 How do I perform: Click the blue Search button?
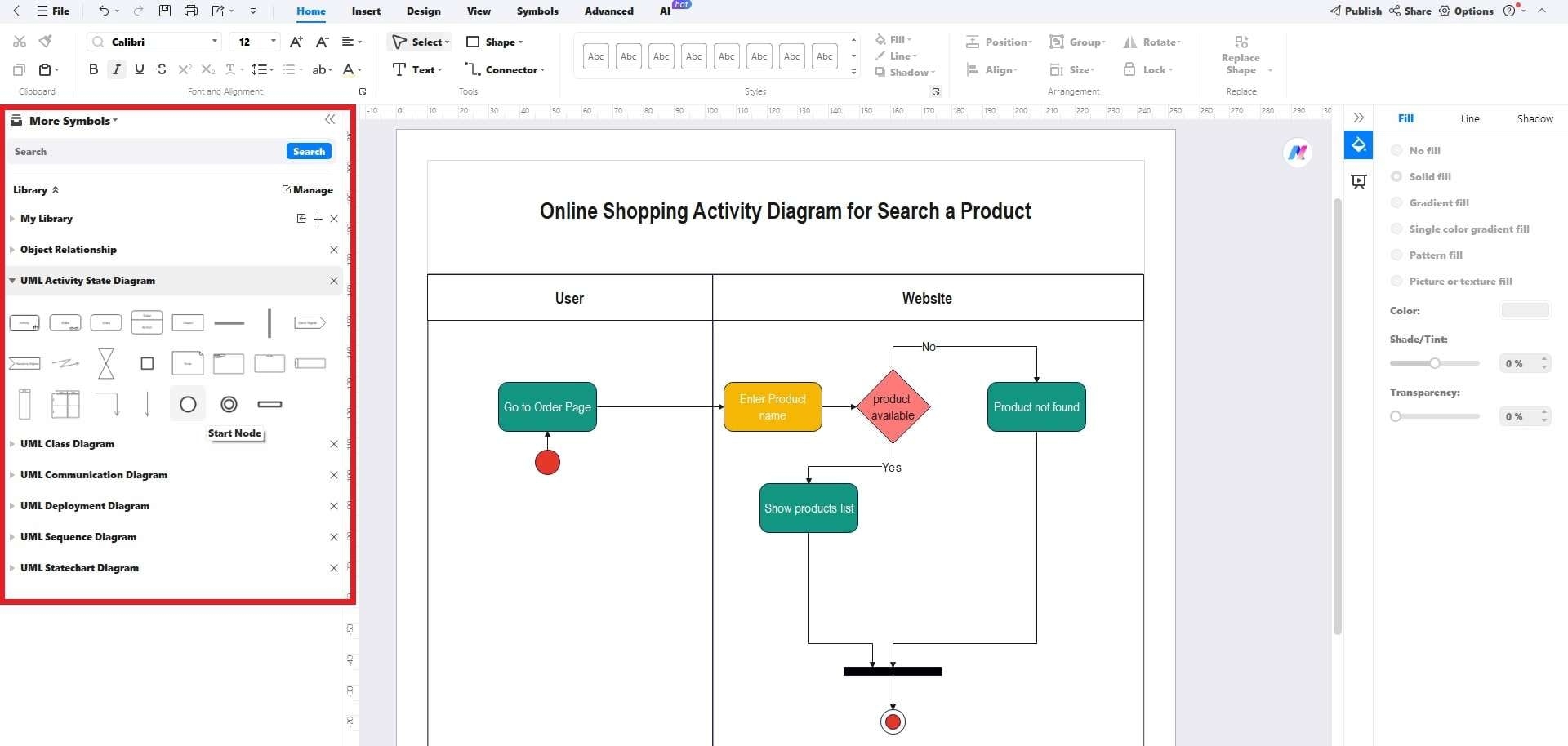point(309,151)
